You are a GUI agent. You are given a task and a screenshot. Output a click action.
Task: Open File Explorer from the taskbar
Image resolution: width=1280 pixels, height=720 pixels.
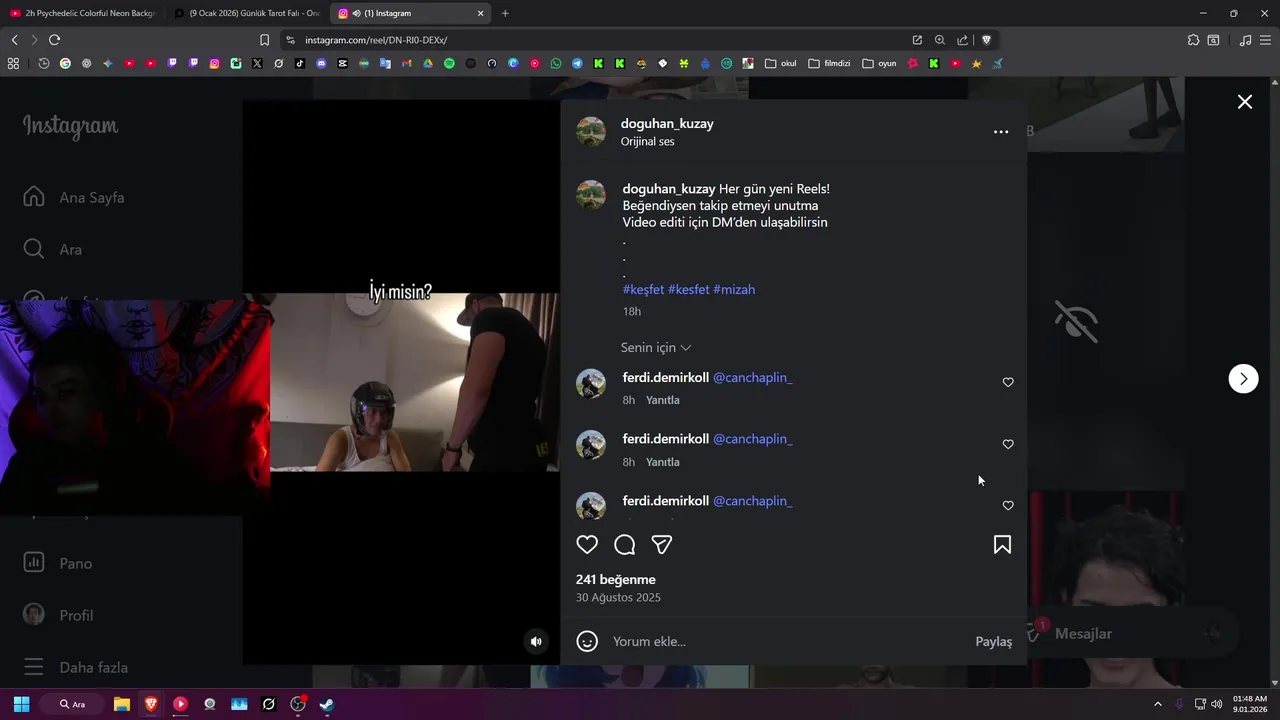pos(121,704)
